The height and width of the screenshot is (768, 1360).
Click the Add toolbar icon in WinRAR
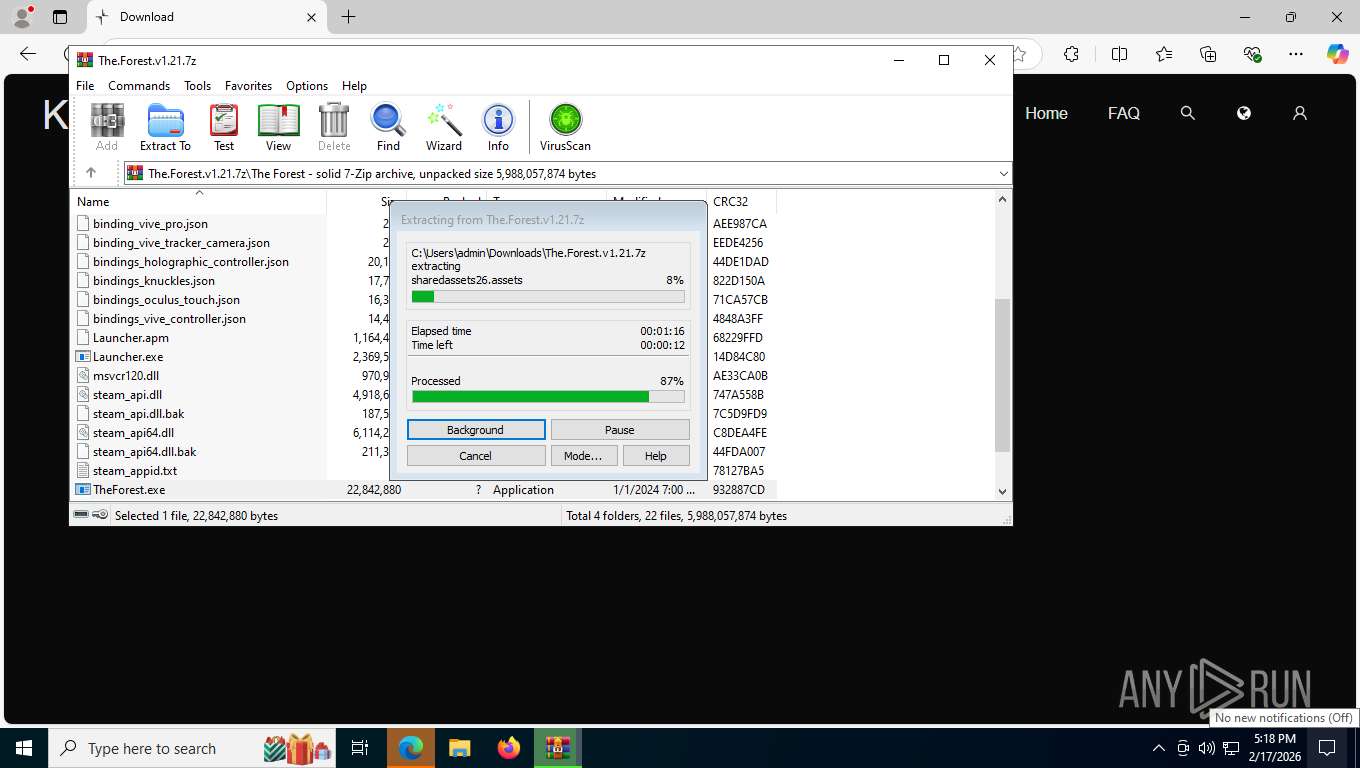[x=107, y=128]
